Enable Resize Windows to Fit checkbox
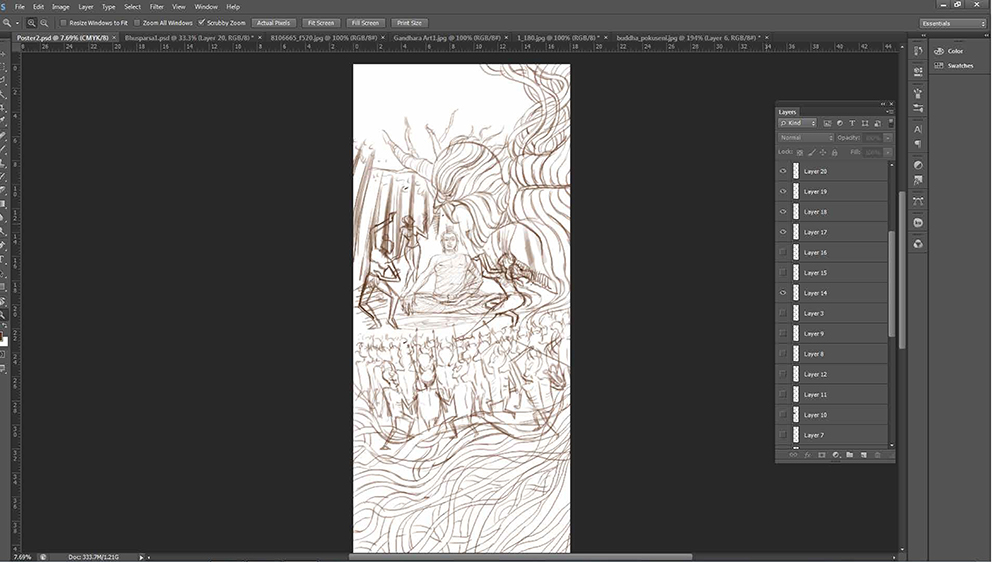Screen dimensions: 1000x562 click(63, 22)
